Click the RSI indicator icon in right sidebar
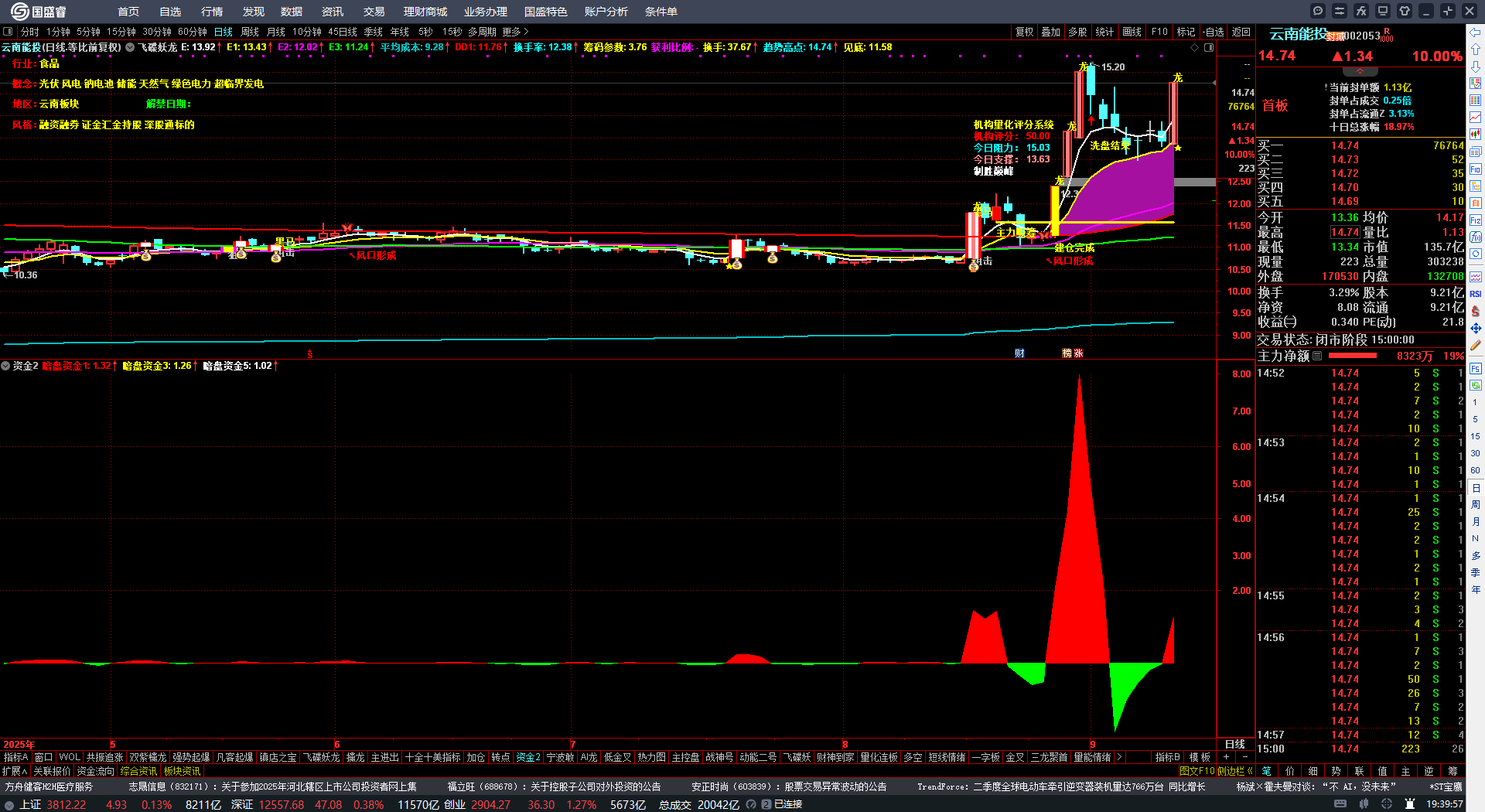1485x812 pixels. tap(1476, 294)
